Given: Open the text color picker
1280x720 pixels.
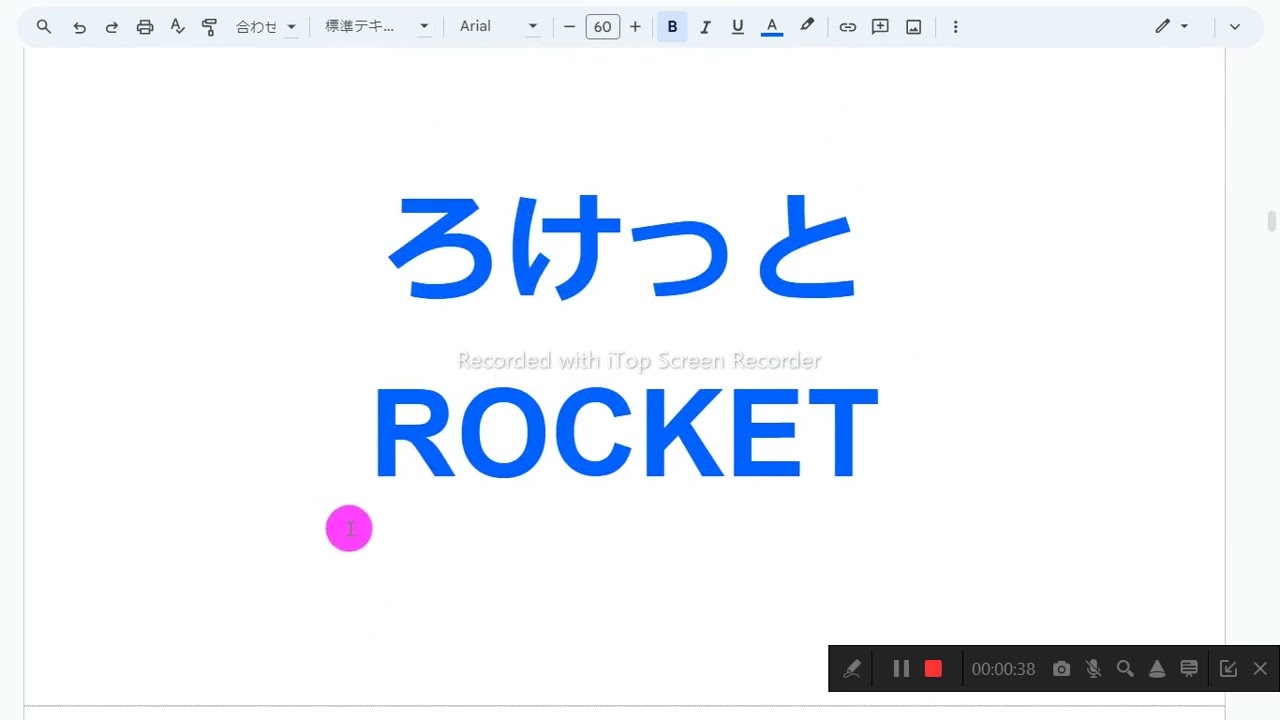Looking at the screenshot, I should pos(771,27).
